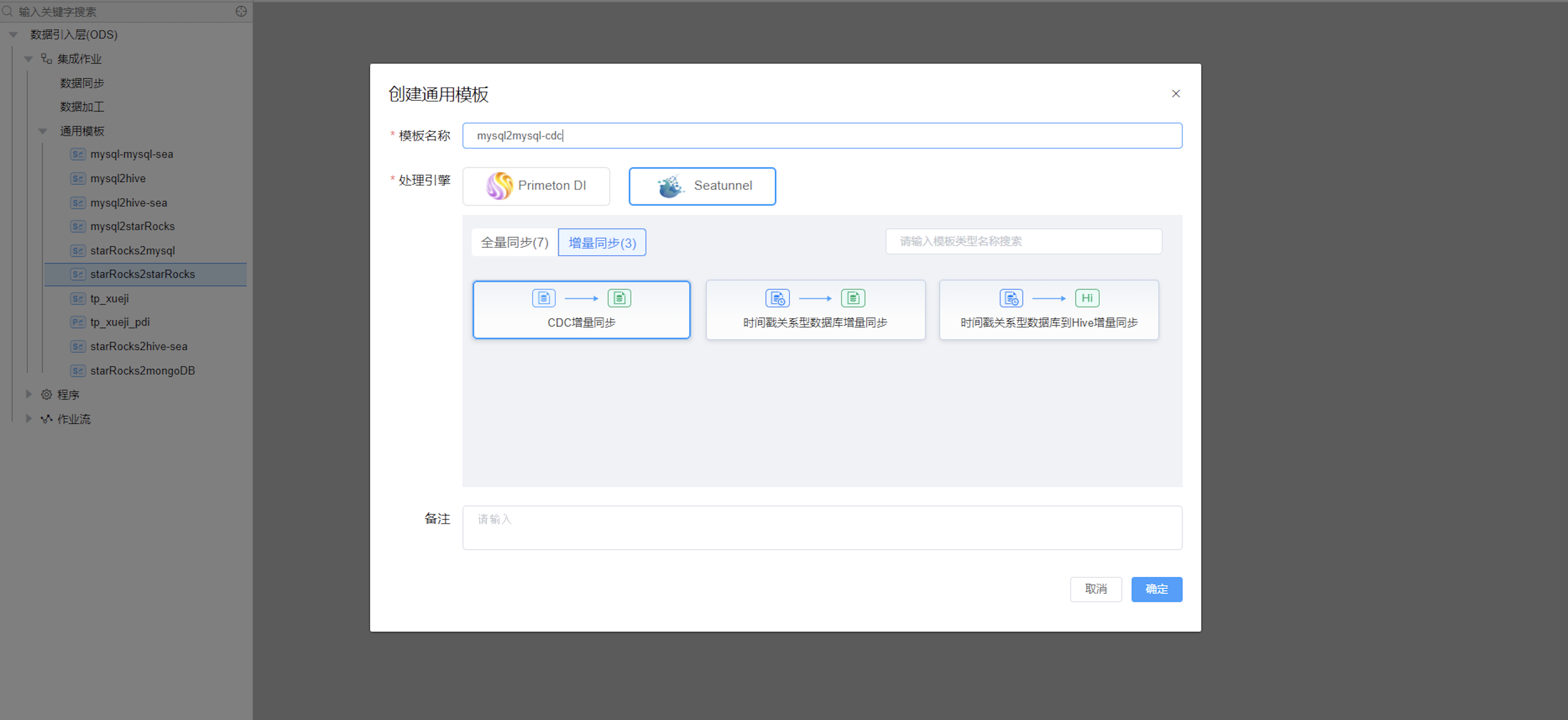The height and width of the screenshot is (720, 1568).
Task: Expand the 作业流 tree node
Action: [x=28, y=419]
